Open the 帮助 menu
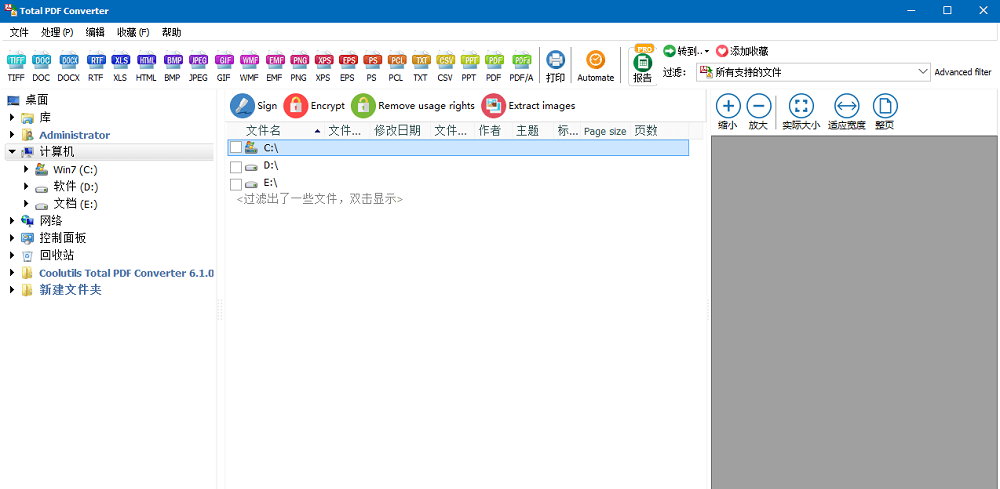The height and width of the screenshot is (489, 1000). tap(172, 32)
